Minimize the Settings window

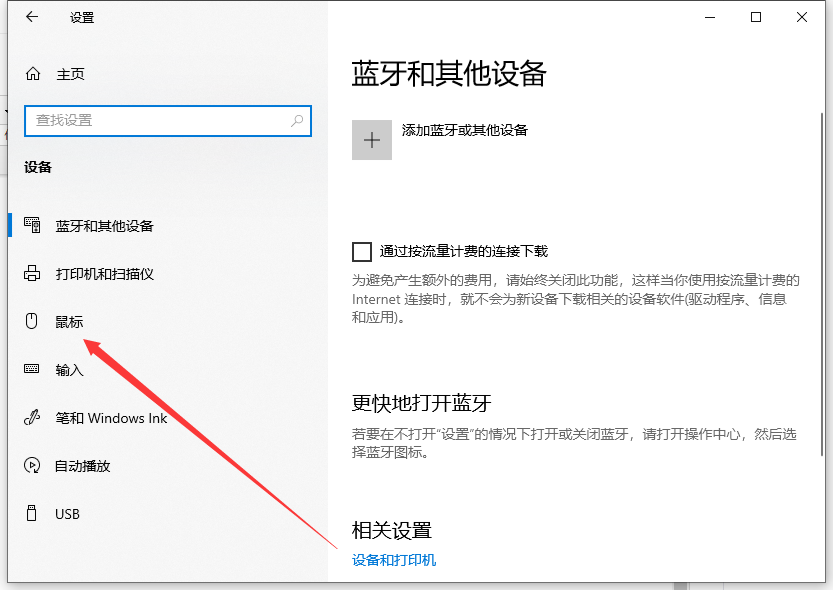tap(710, 17)
